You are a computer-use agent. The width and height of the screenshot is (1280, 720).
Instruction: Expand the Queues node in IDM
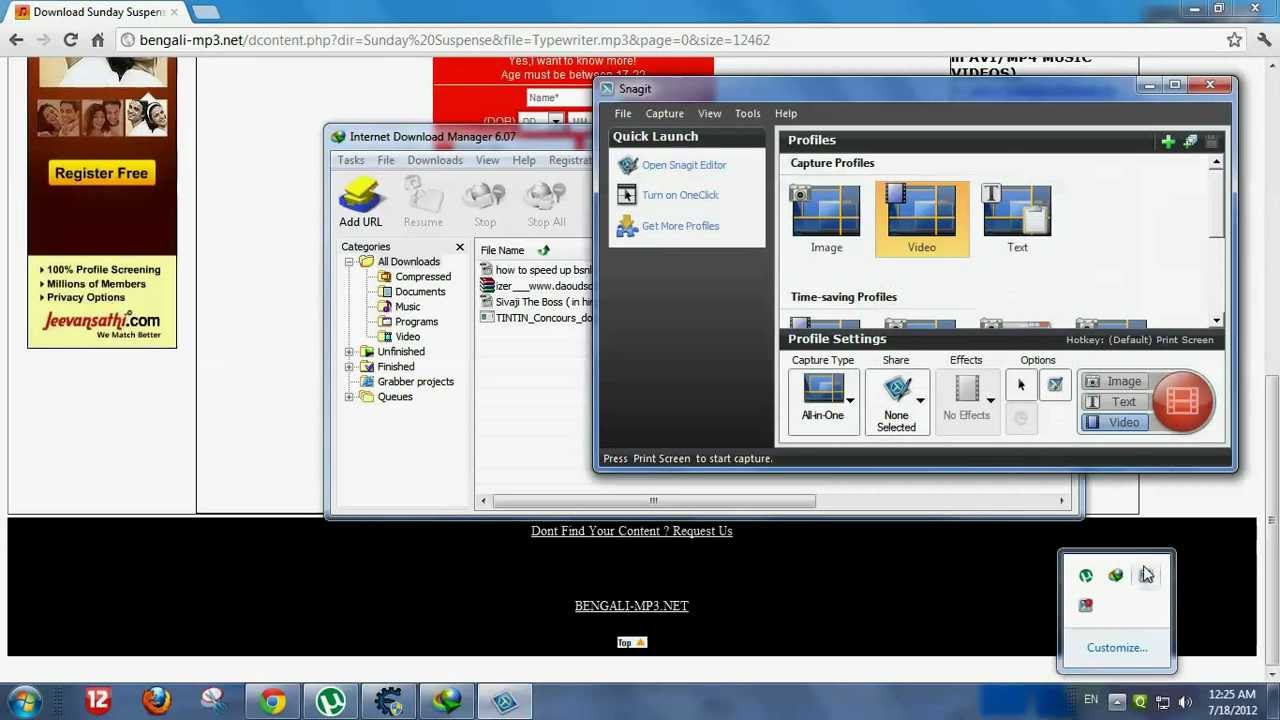[349, 397]
